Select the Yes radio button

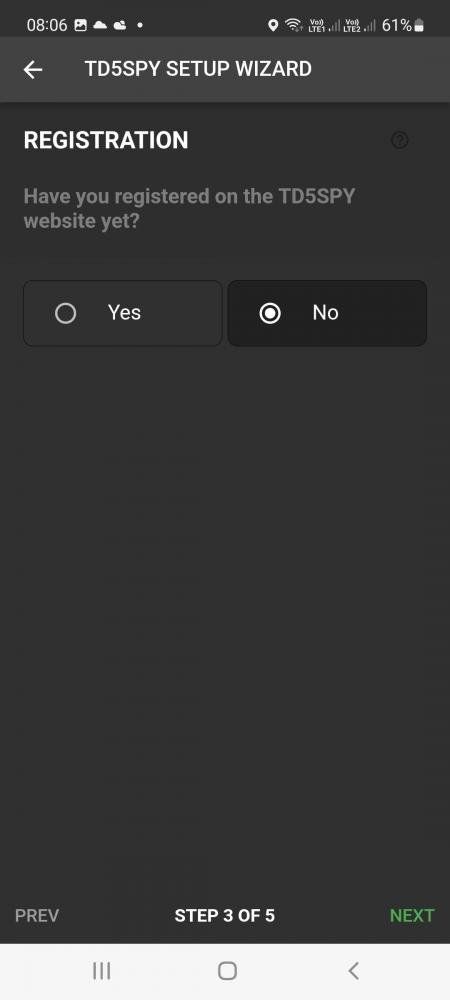pos(122,313)
